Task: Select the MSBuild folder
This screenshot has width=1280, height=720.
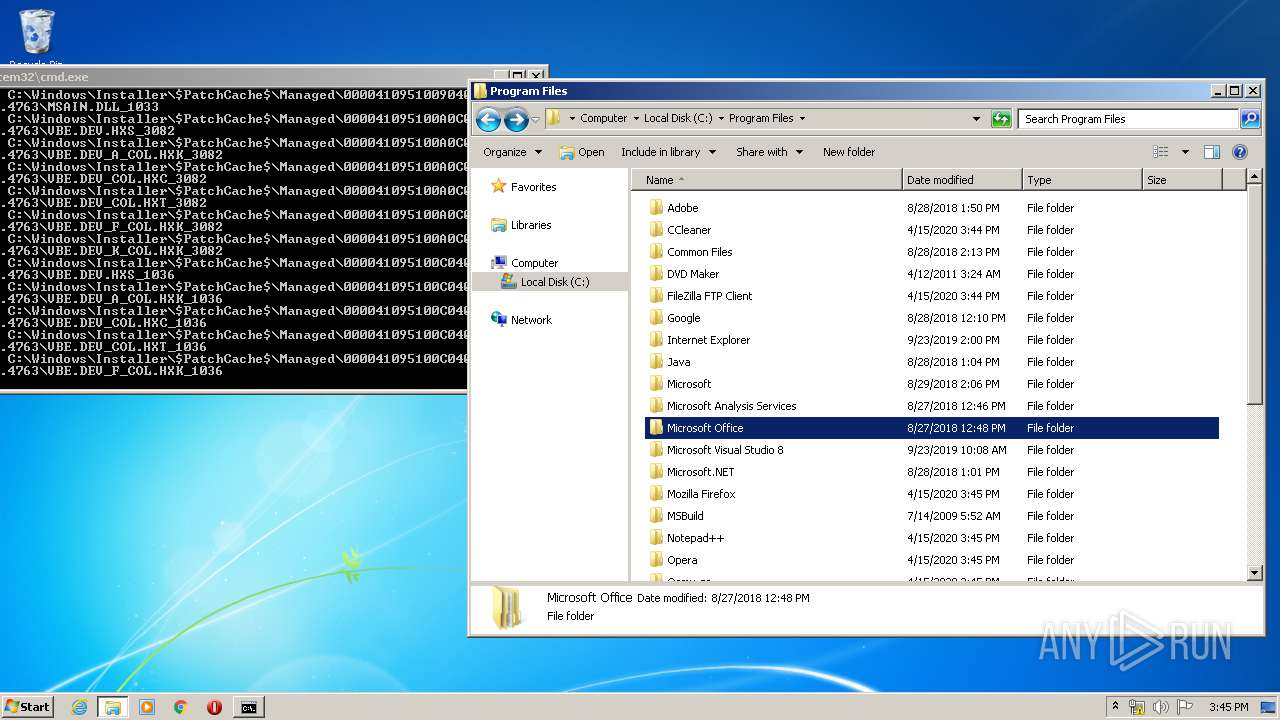Action: coord(685,516)
